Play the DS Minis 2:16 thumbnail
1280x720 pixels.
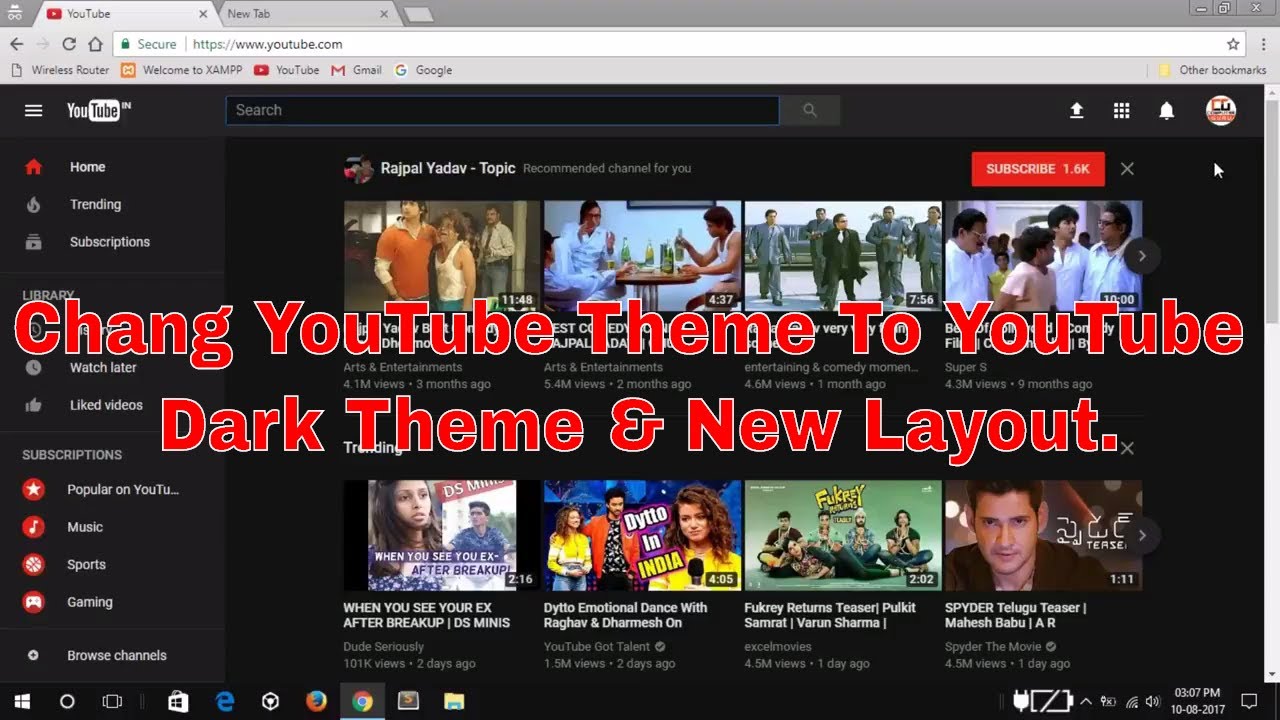tap(442, 535)
